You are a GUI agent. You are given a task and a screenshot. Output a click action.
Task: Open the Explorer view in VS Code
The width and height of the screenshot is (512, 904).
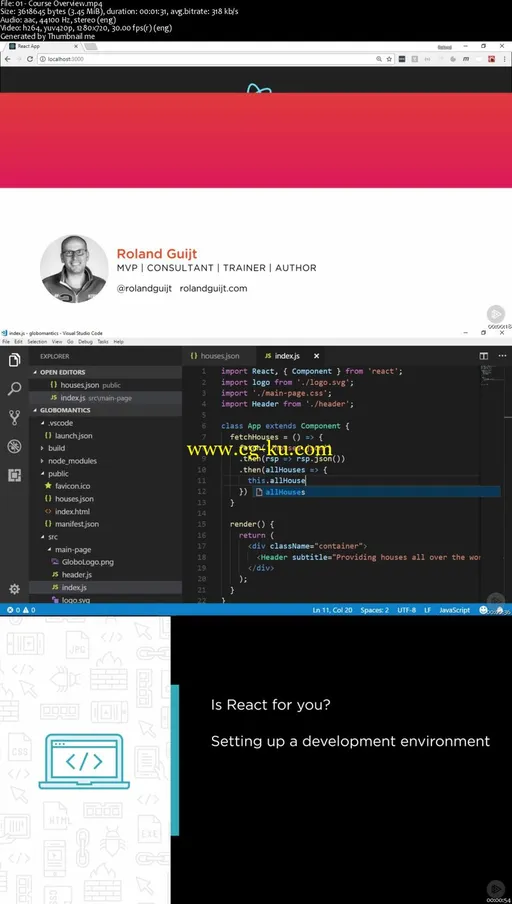coord(14,360)
